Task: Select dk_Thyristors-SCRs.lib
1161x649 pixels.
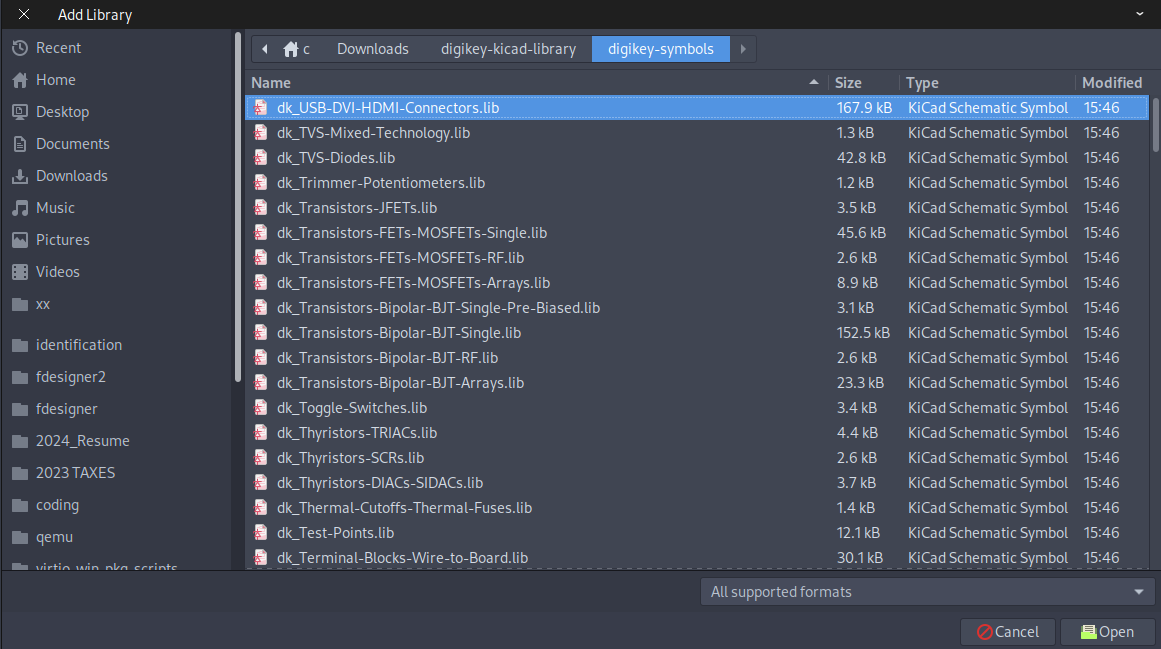Action: [697, 458]
